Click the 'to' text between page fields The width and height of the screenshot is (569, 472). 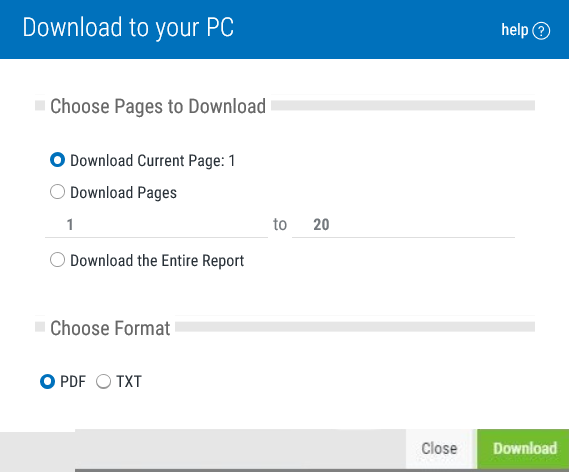pyautogui.click(x=280, y=225)
